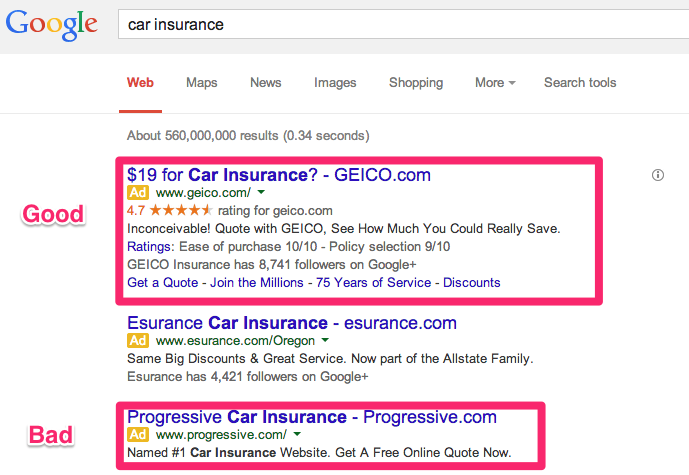Open the $19 for Car Insurance GEICO link

click(279, 175)
